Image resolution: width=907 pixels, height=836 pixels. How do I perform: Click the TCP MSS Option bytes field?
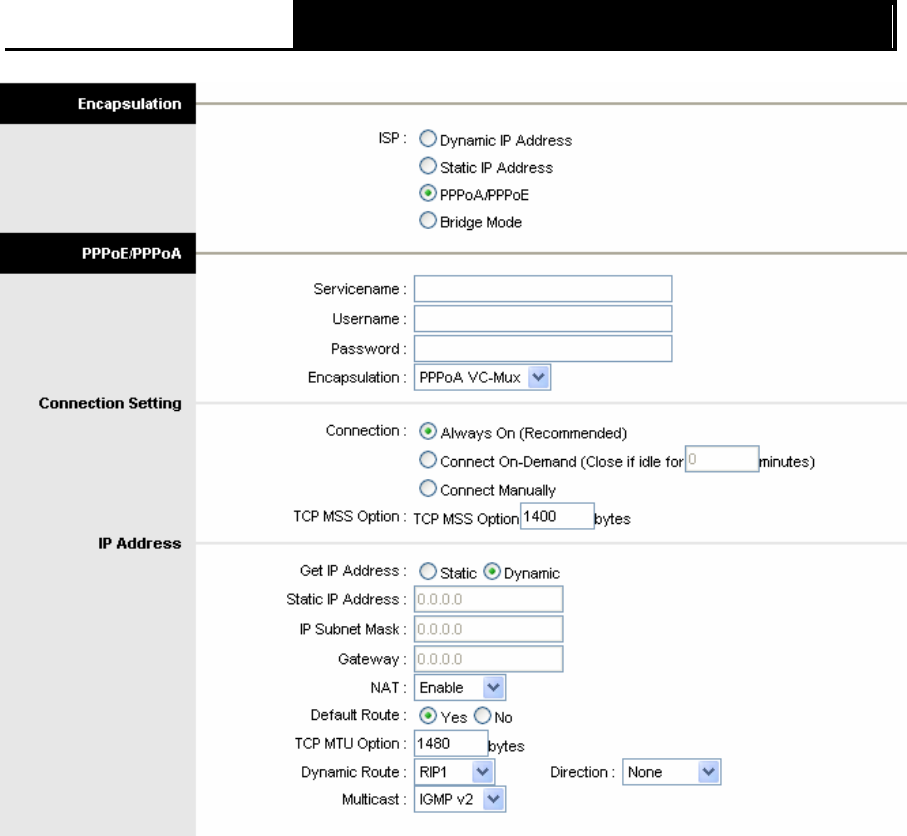coord(557,516)
